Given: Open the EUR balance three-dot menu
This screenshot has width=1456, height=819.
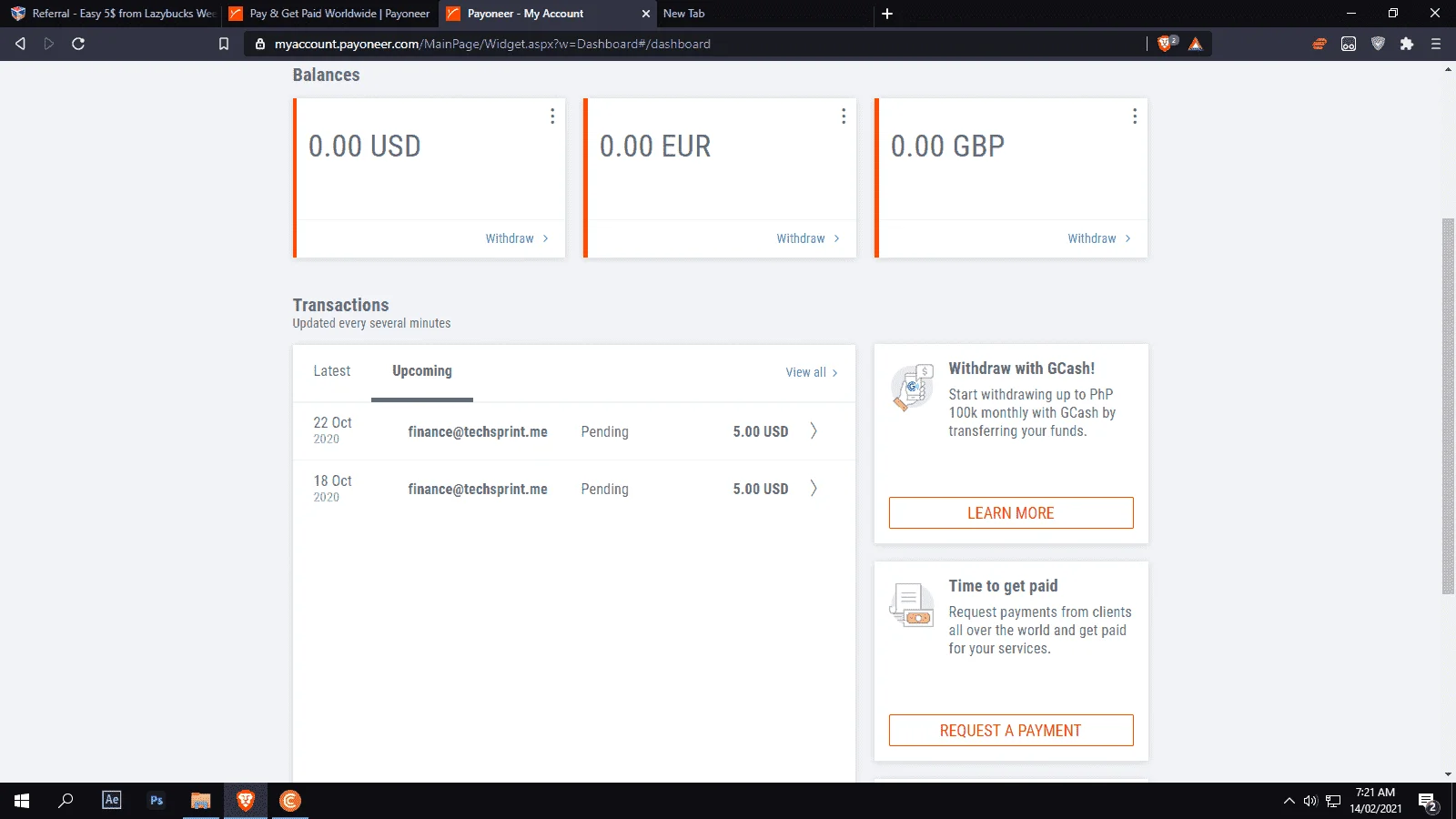Looking at the screenshot, I should pos(844,116).
